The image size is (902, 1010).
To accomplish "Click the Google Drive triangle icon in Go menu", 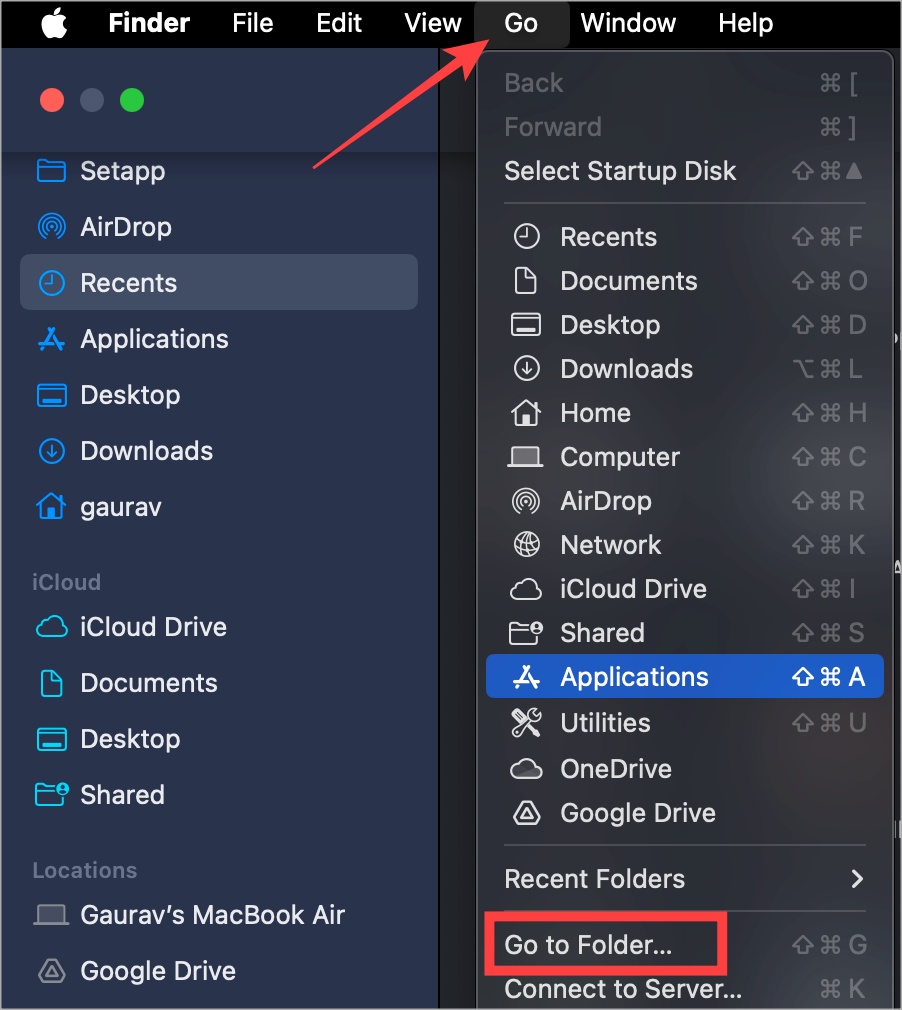I will click(526, 813).
